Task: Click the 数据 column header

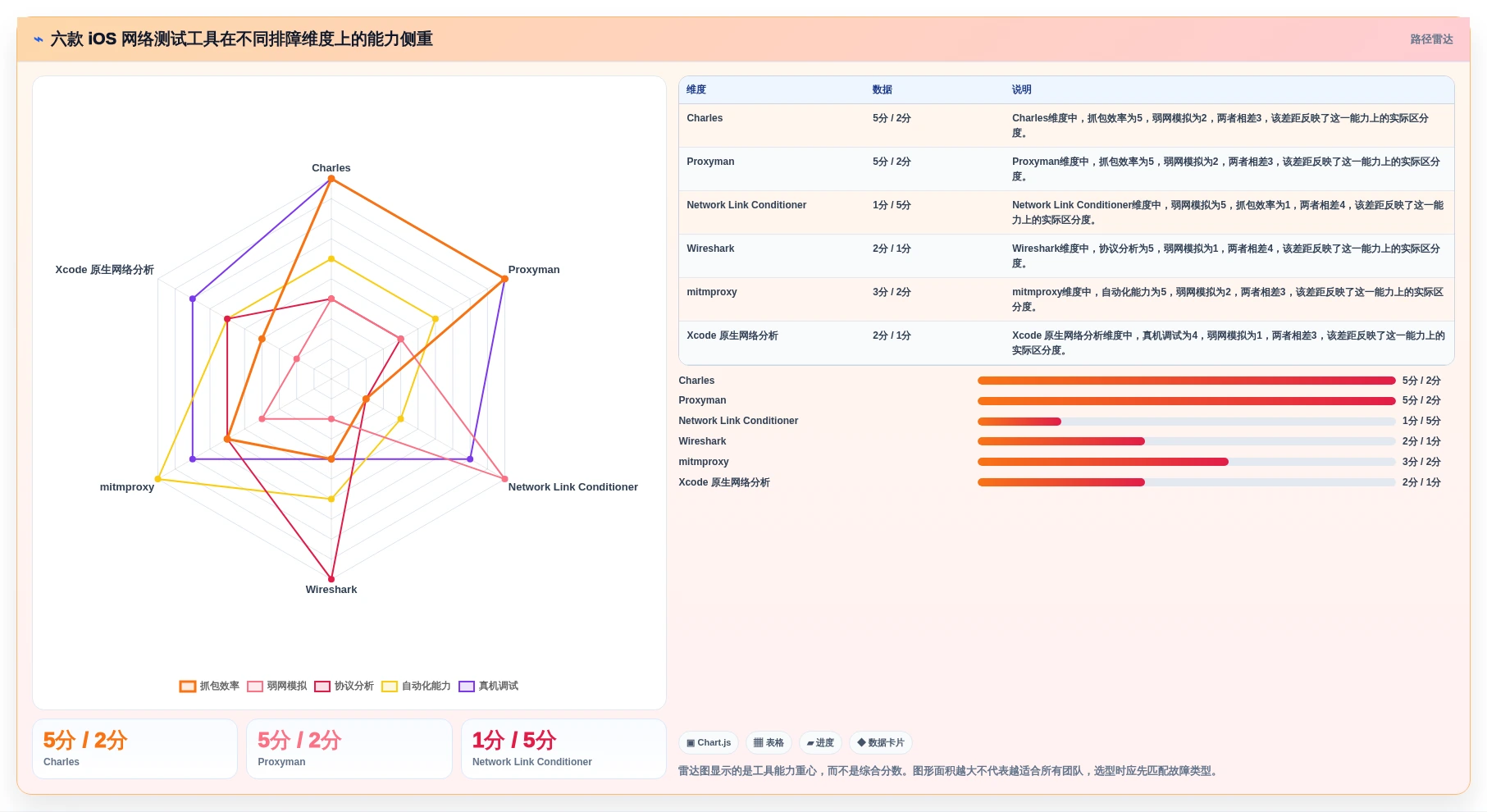Action: [x=883, y=90]
